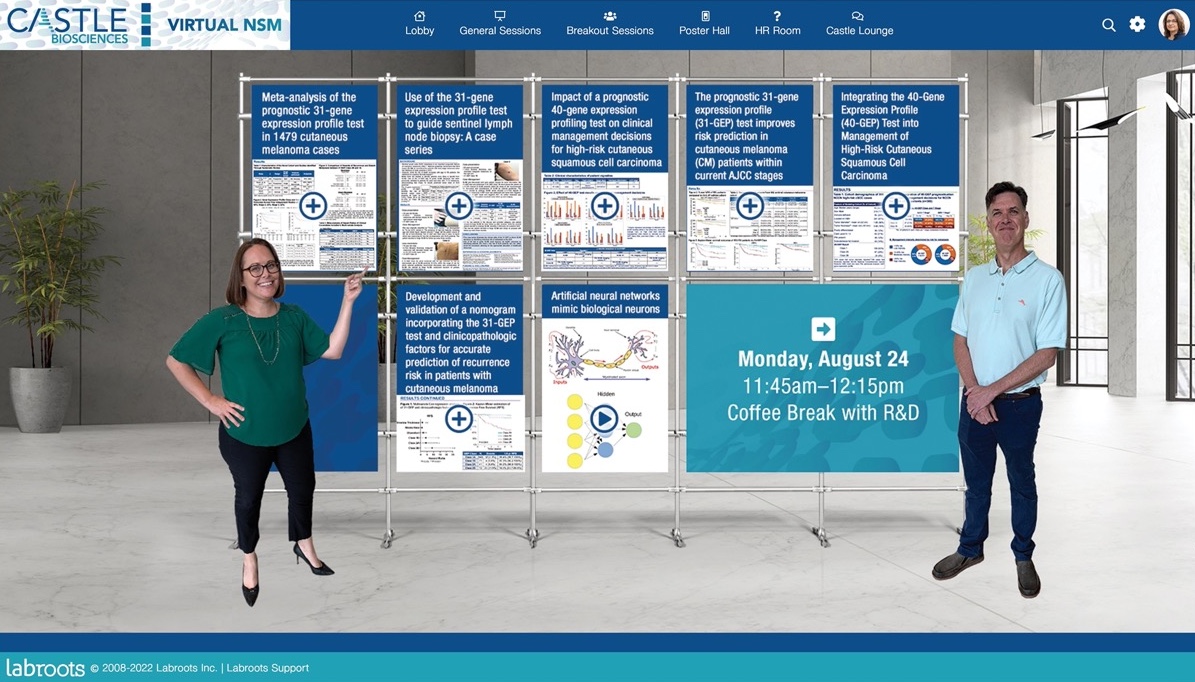Screen dimensions: 1195x682
Task: Click 'The prognostic 31-gene expression profile' poster title
Action: 748,136
